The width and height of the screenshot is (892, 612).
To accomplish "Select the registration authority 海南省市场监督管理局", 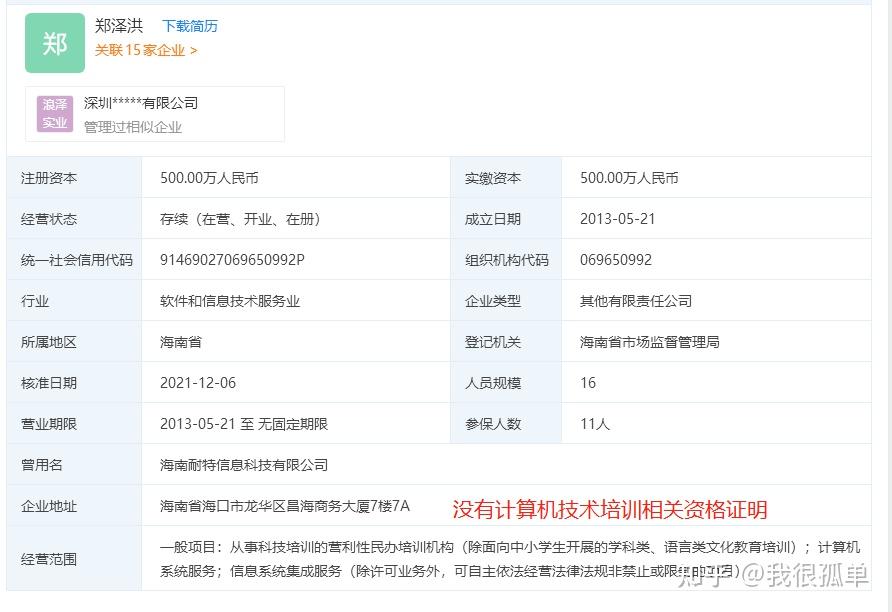I will coord(646,341).
